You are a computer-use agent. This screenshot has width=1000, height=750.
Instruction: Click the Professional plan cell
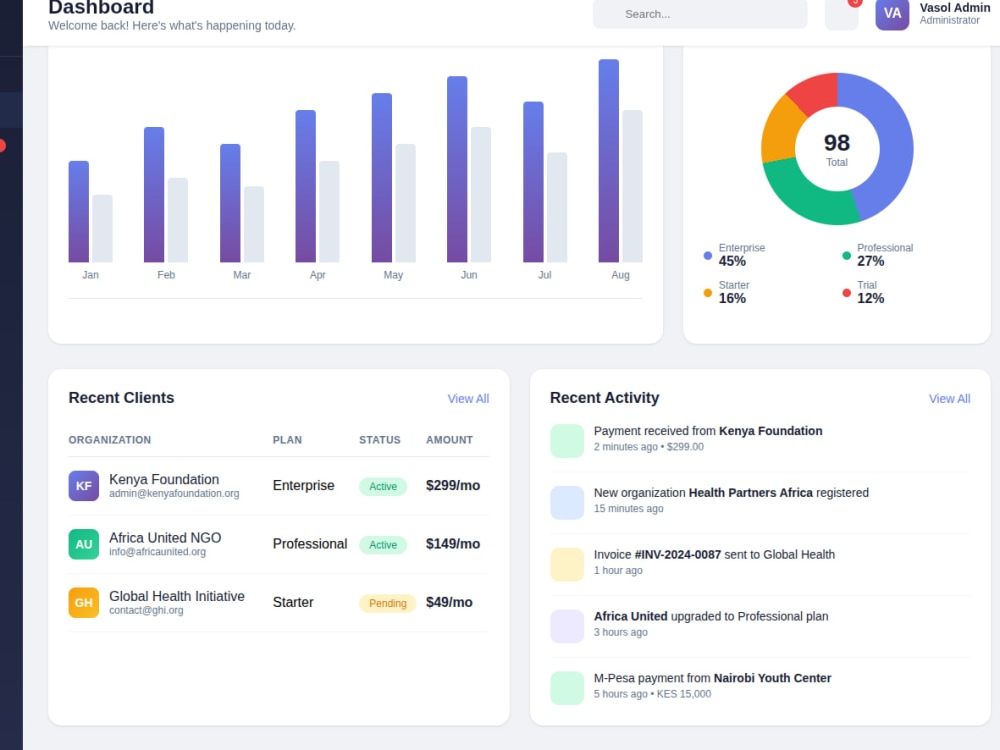(310, 544)
